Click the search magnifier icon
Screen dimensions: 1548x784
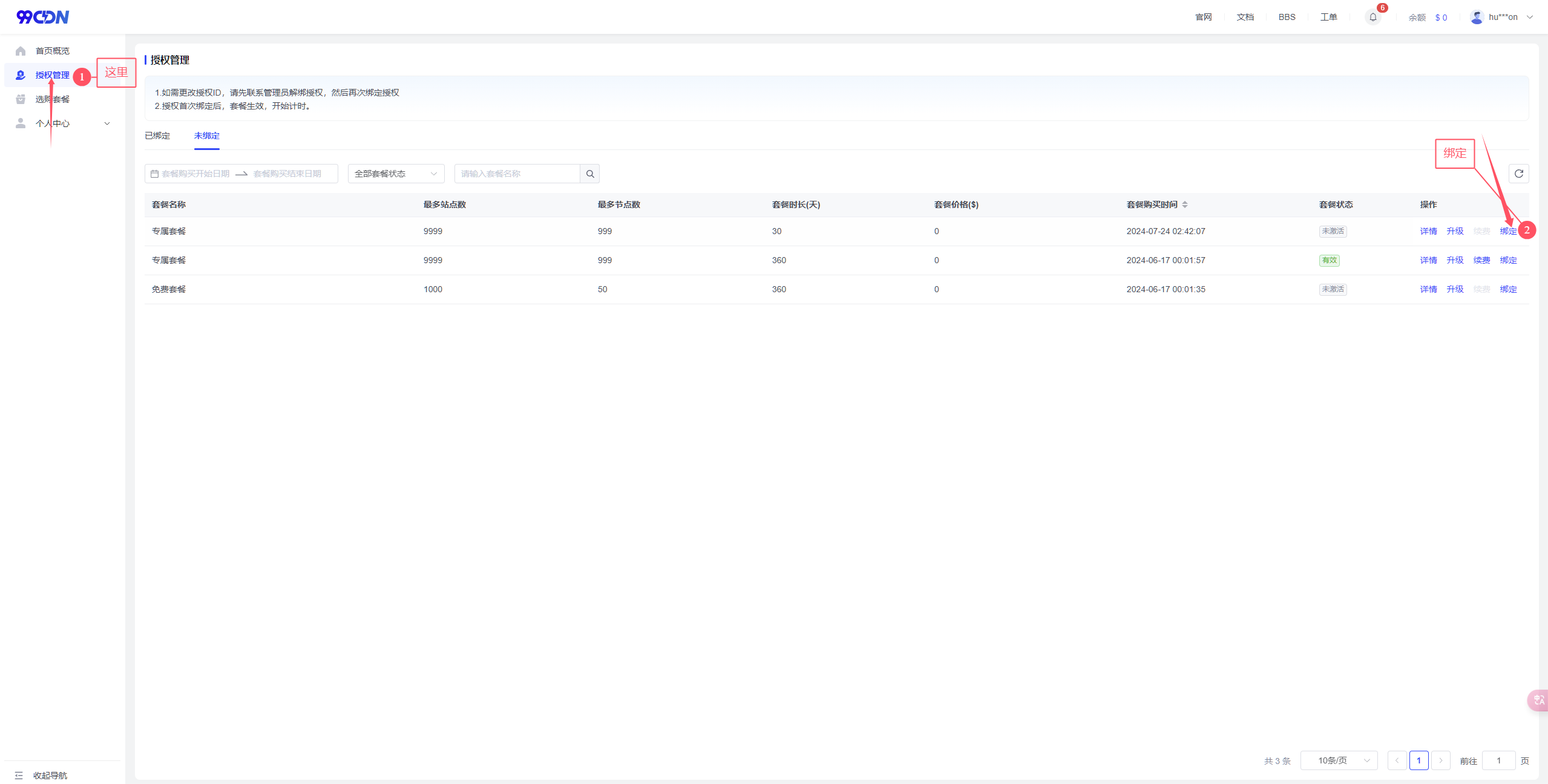[590, 174]
